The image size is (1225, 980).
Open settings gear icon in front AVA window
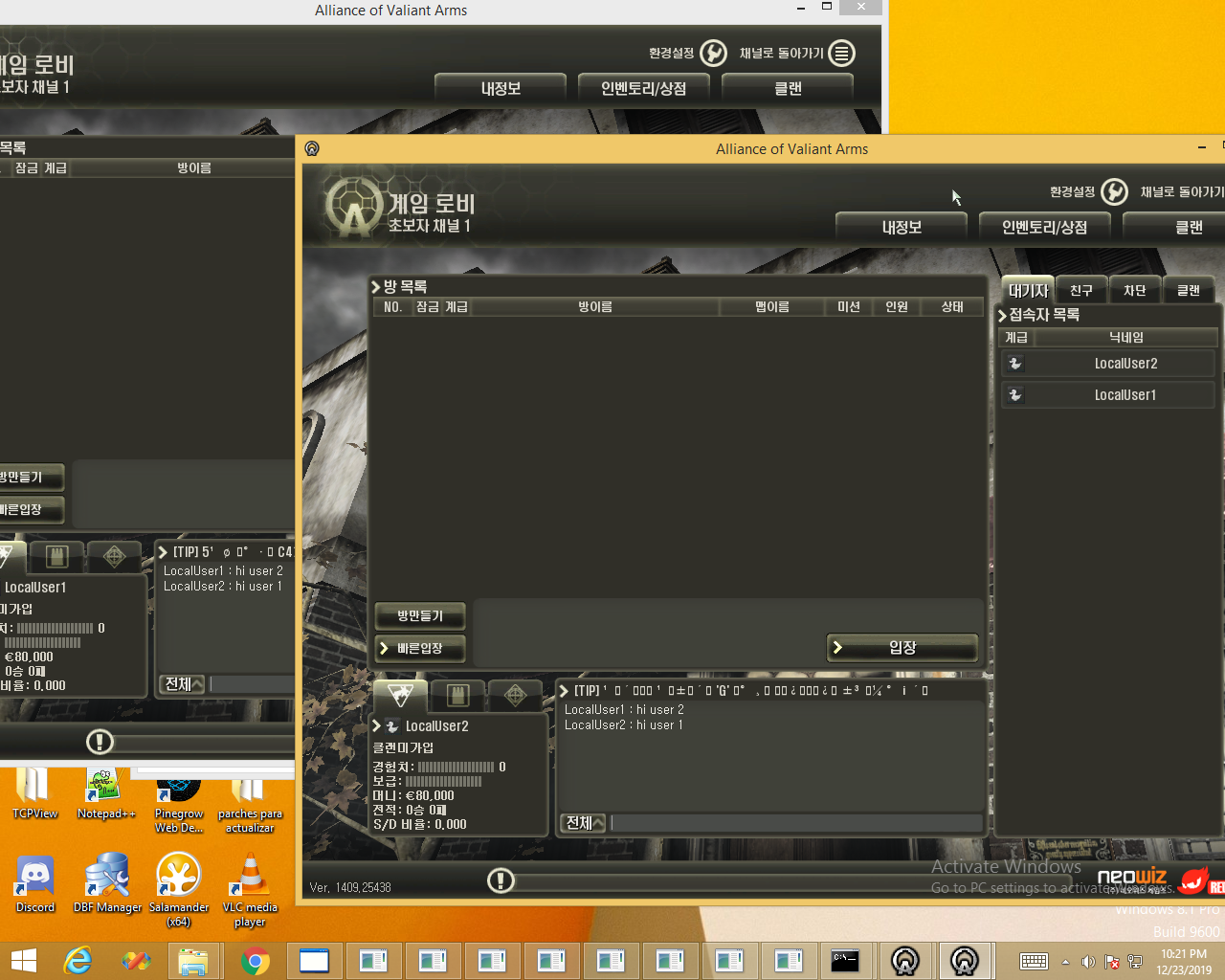[x=1114, y=191]
